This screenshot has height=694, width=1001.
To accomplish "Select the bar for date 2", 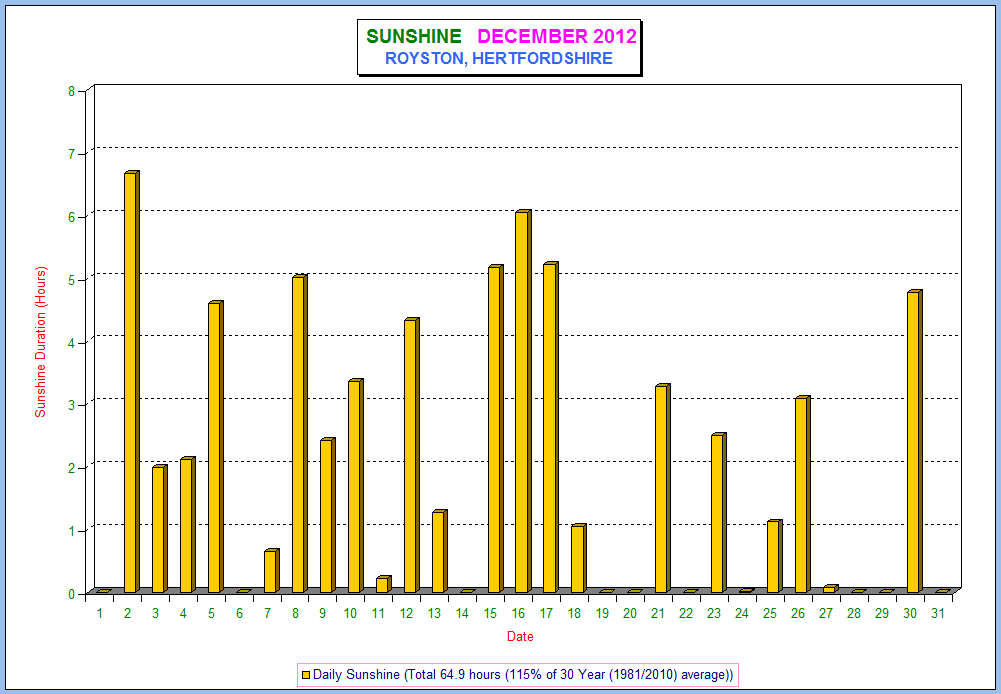I will pos(132,382).
